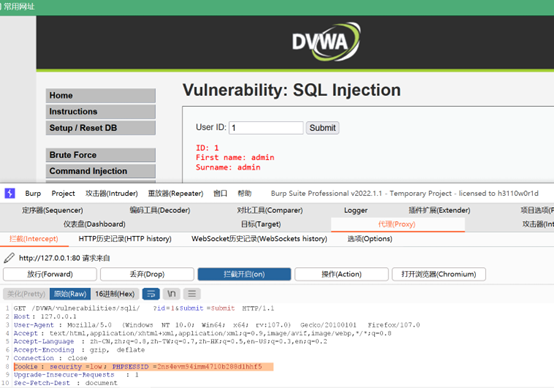
Task: Click the Accept header line
Action: click(x=202, y=333)
